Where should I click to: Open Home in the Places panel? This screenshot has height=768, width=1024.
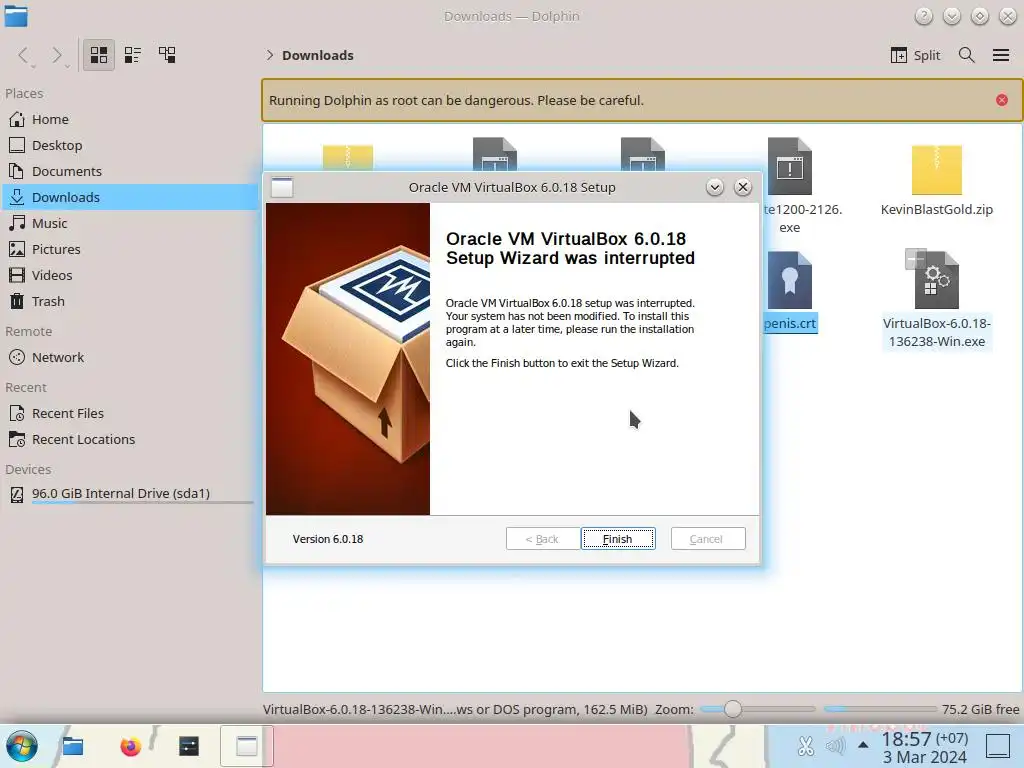coord(131,120)
